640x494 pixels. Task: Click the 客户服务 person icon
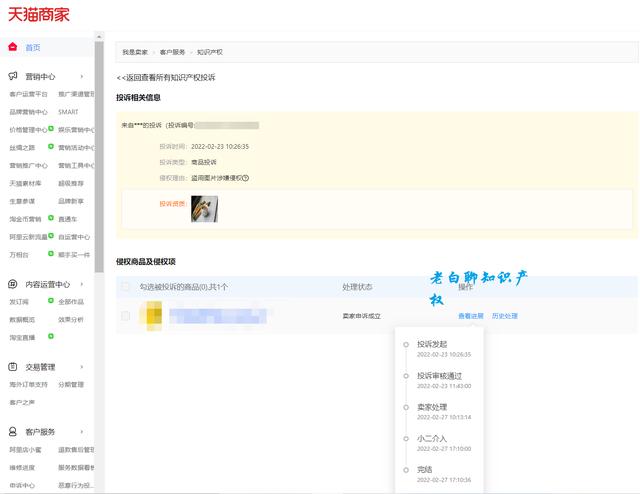coord(12,432)
